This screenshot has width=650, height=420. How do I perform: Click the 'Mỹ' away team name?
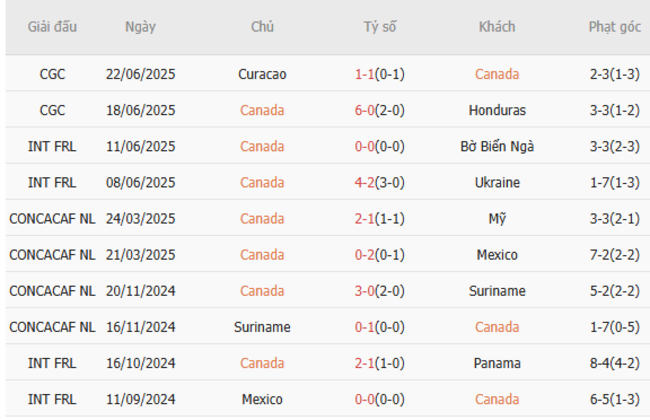tap(497, 218)
